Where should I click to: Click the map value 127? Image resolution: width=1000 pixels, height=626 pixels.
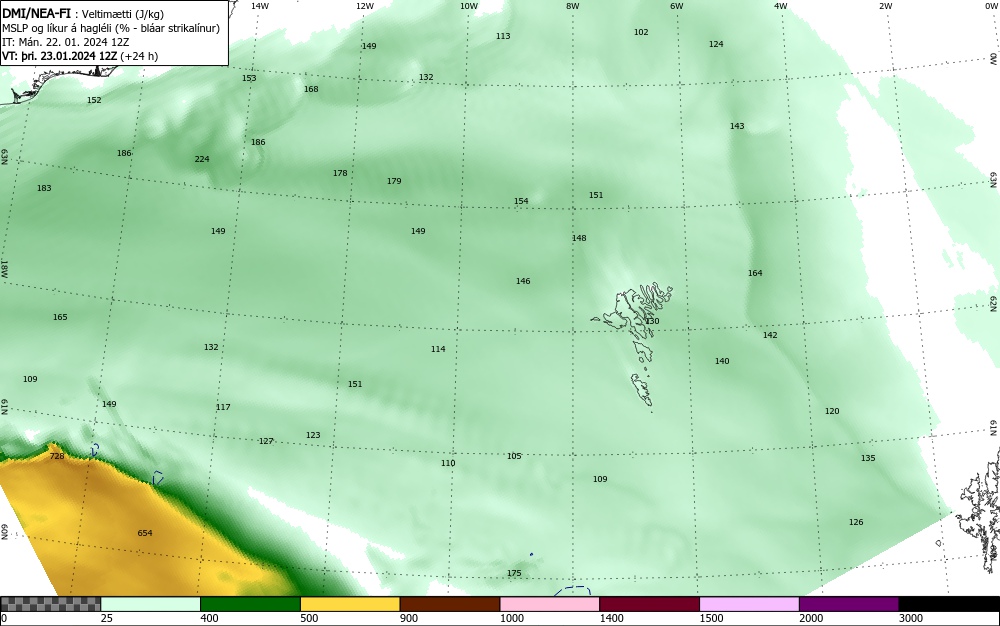pos(266,440)
